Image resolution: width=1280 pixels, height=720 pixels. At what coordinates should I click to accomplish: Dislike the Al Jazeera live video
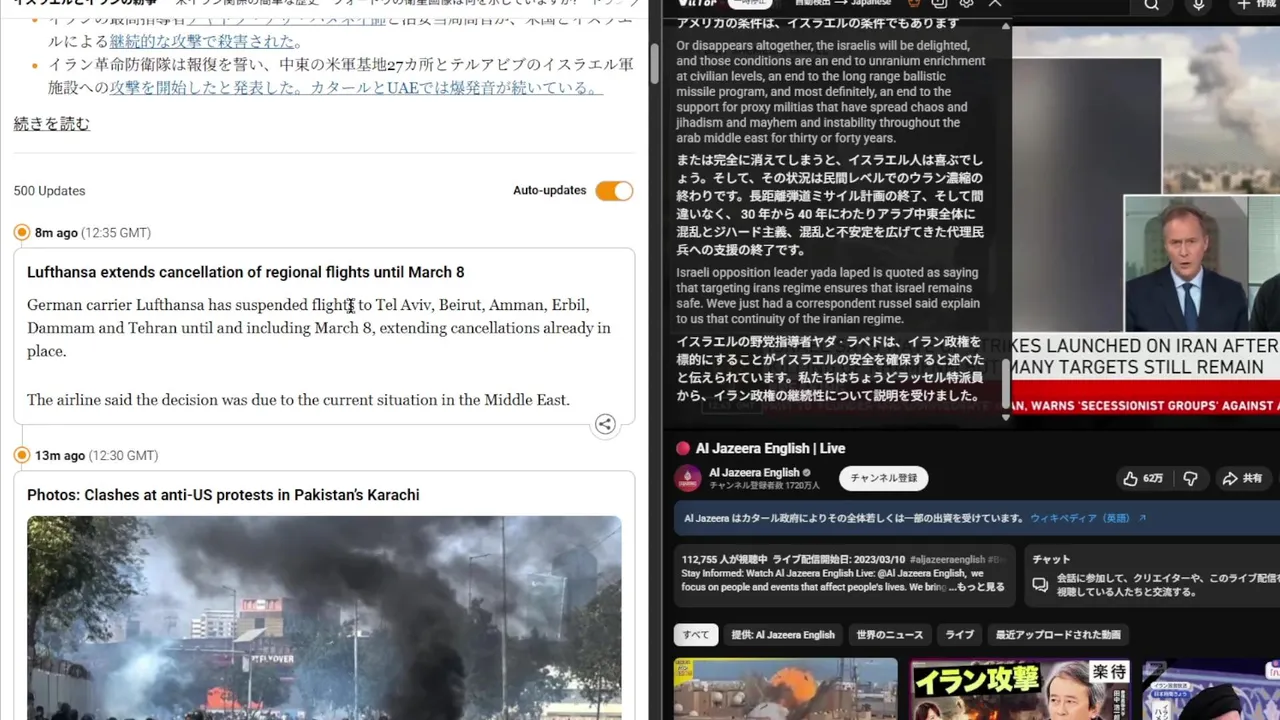point(1190,479)
